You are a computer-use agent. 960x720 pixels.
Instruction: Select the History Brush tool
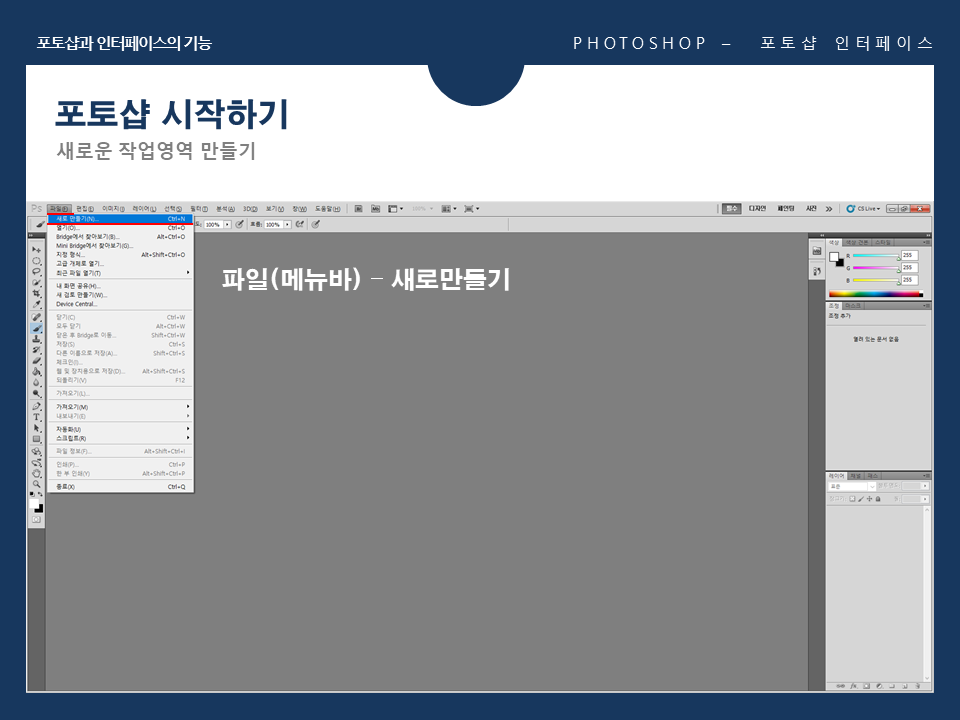pyautogui.click(x=37, y=350)
